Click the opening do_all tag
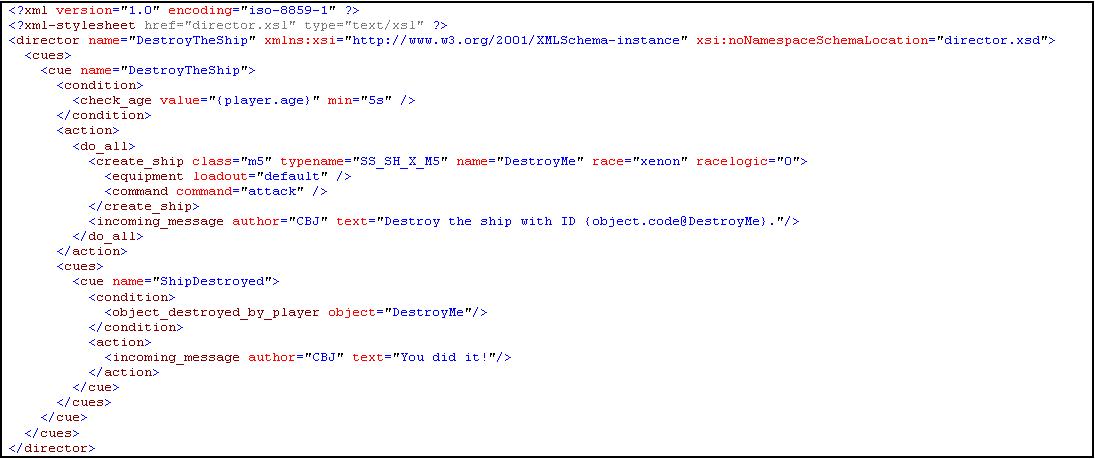Screen dimensions: 1095x459 pyautogui.click(x=103, y=145)
